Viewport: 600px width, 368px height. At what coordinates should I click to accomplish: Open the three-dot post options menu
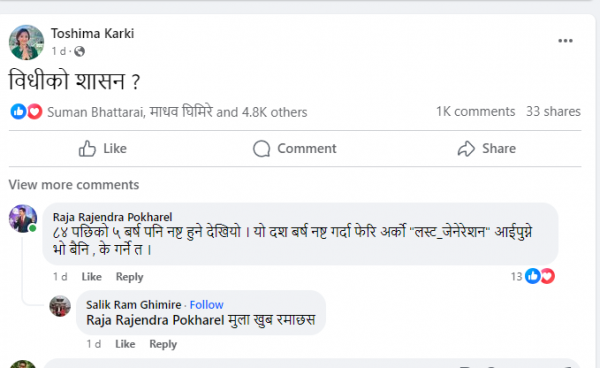[x=565, y=41]
